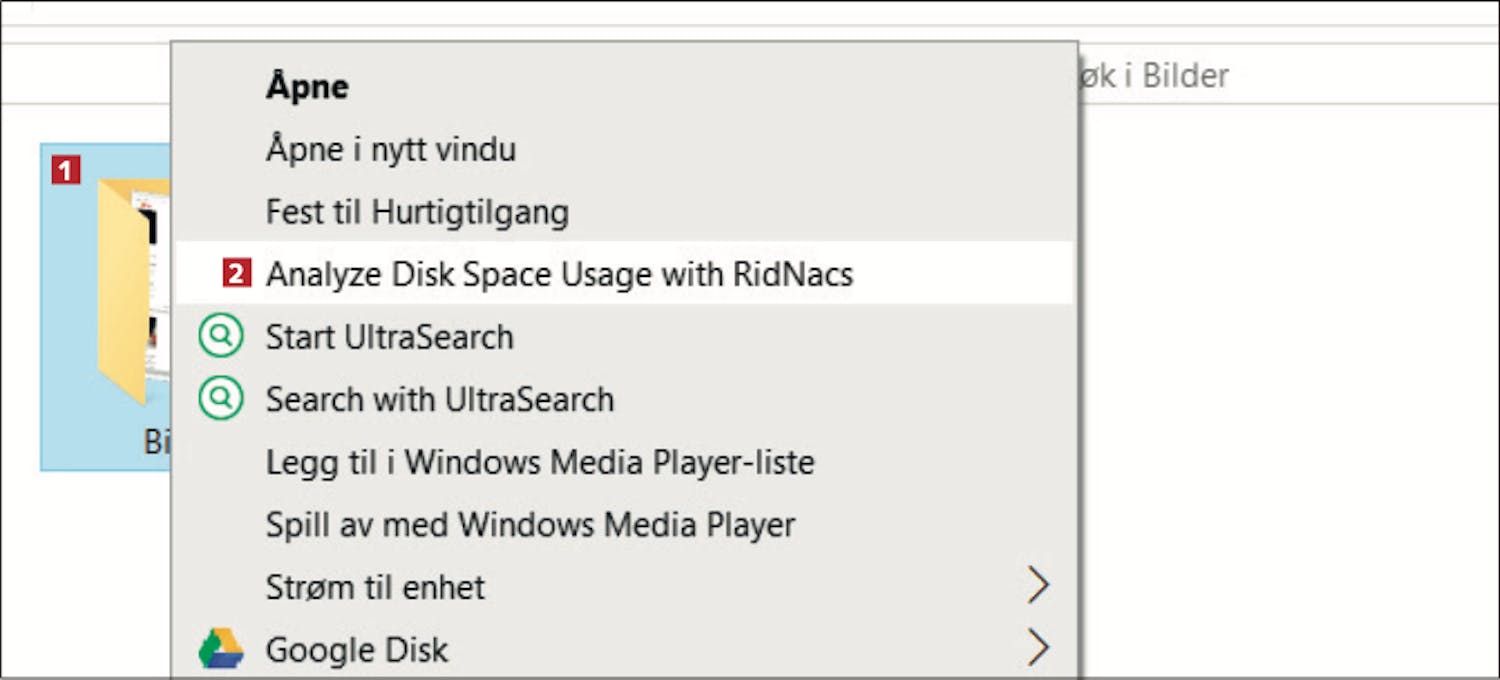Image resolution: width=1500 pixels, height=680 pixels.
Task: Expand the Google Disk submenu arrow
Action: (1038, 649)
